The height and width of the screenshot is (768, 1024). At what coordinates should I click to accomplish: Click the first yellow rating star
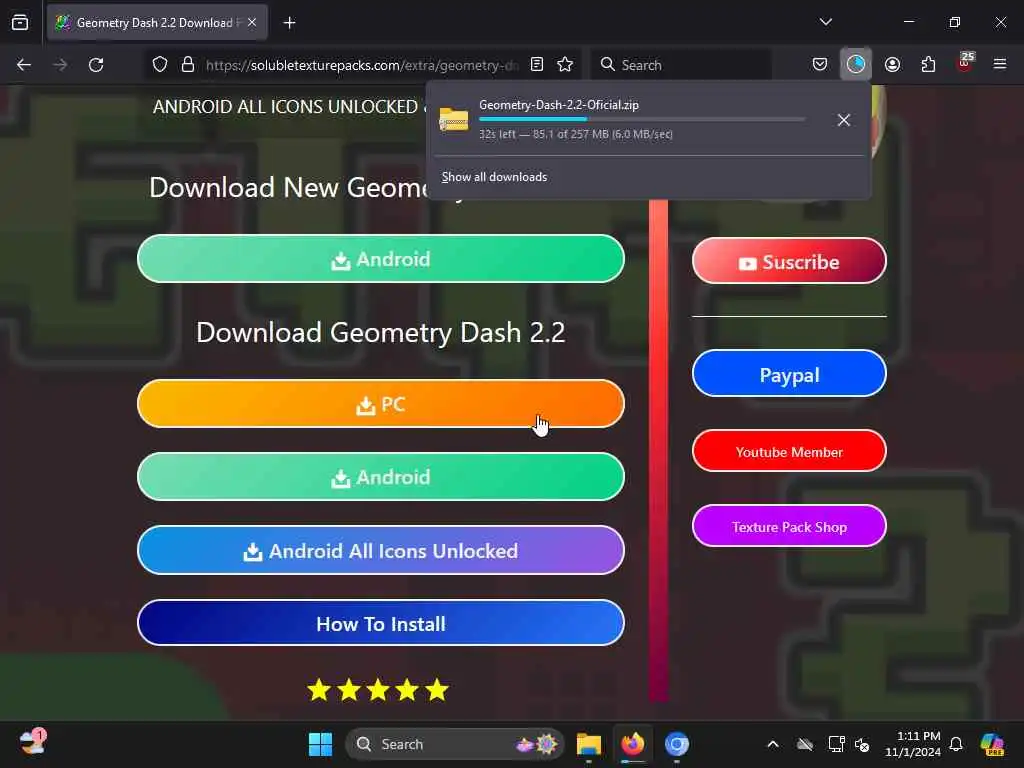(x=319, y=690)
